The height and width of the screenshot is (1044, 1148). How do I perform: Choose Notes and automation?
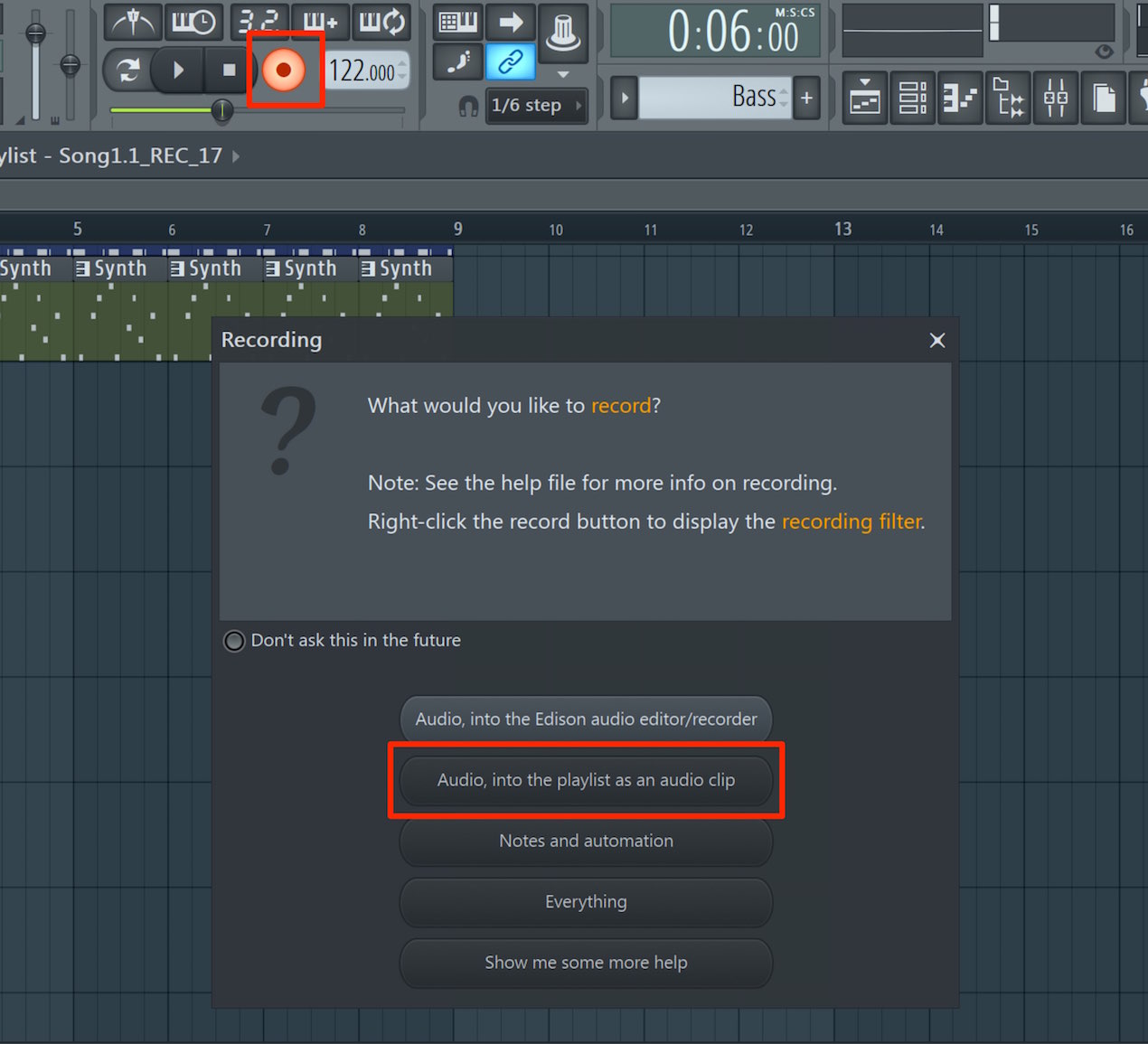586,841
